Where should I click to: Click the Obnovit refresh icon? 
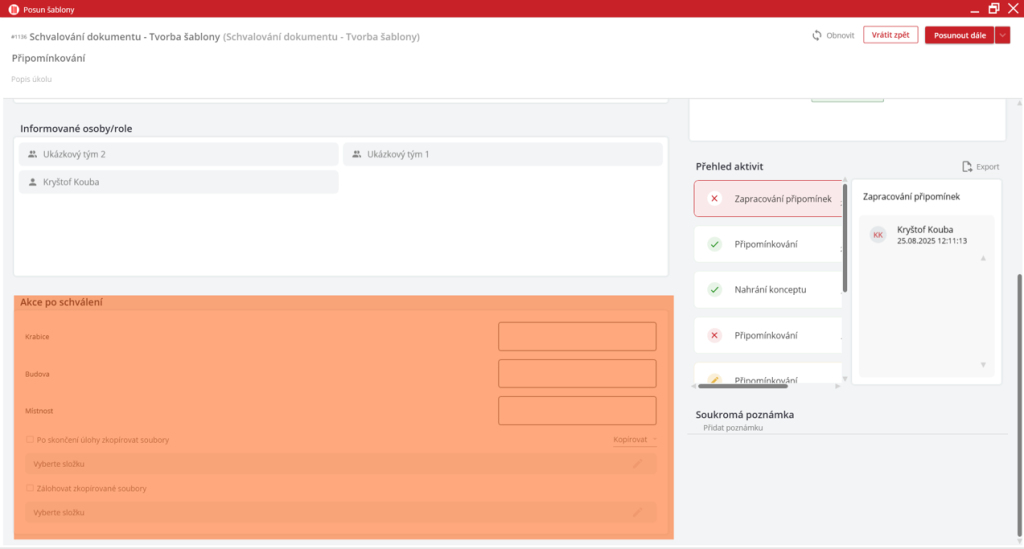coord(818,35)
